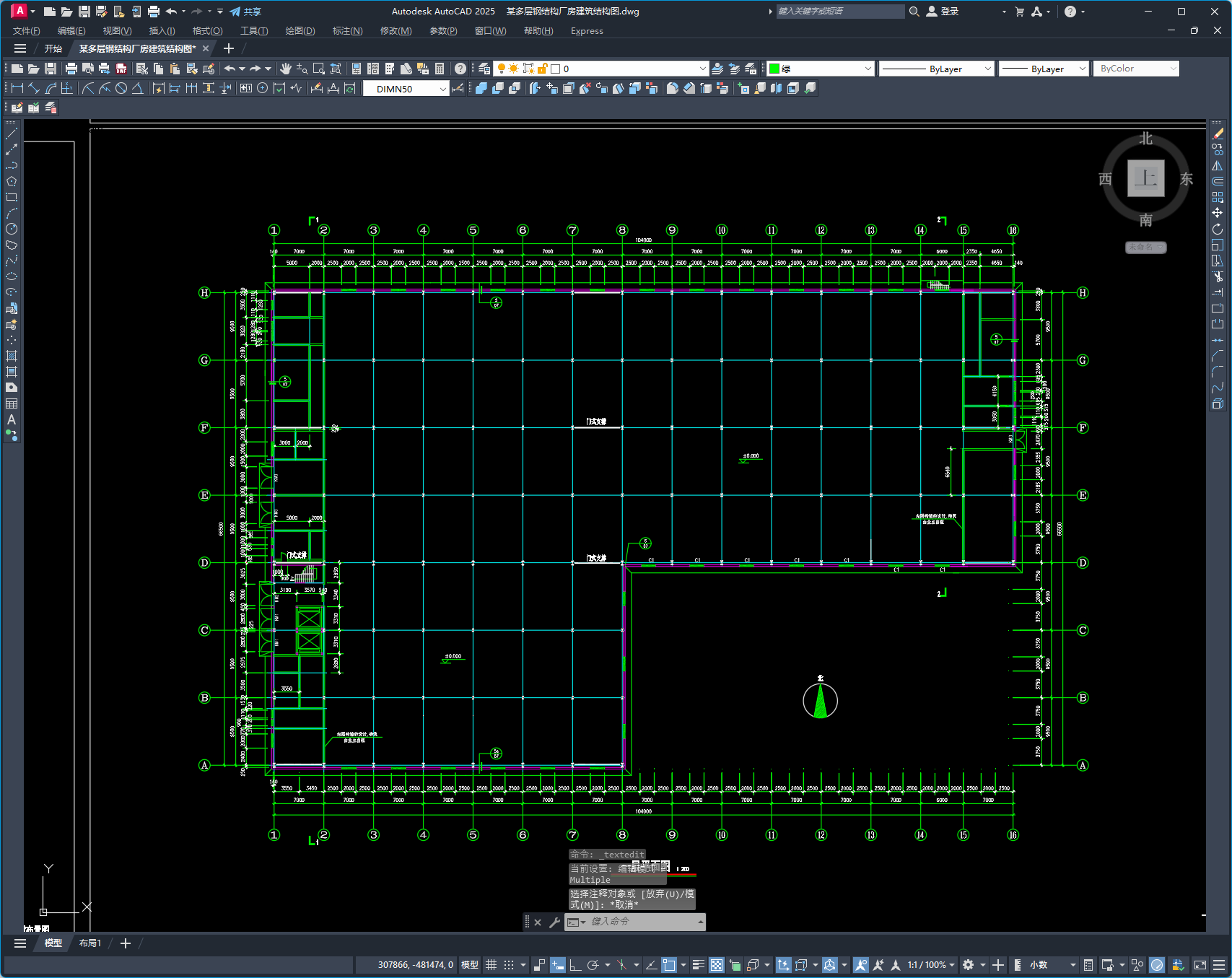Click the 登录 sign-in button
The height and width of the screenshot is (978, 1232).
[x=943, y=12]
